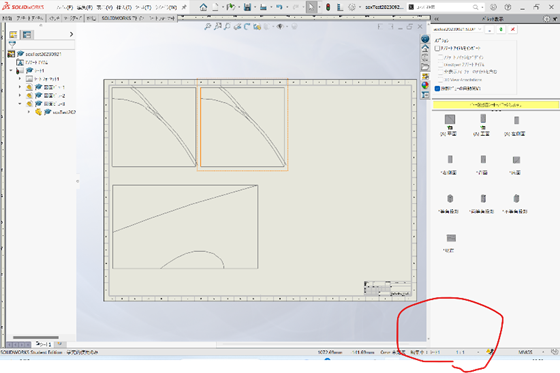Open the File (F) menu

(65, 7)
